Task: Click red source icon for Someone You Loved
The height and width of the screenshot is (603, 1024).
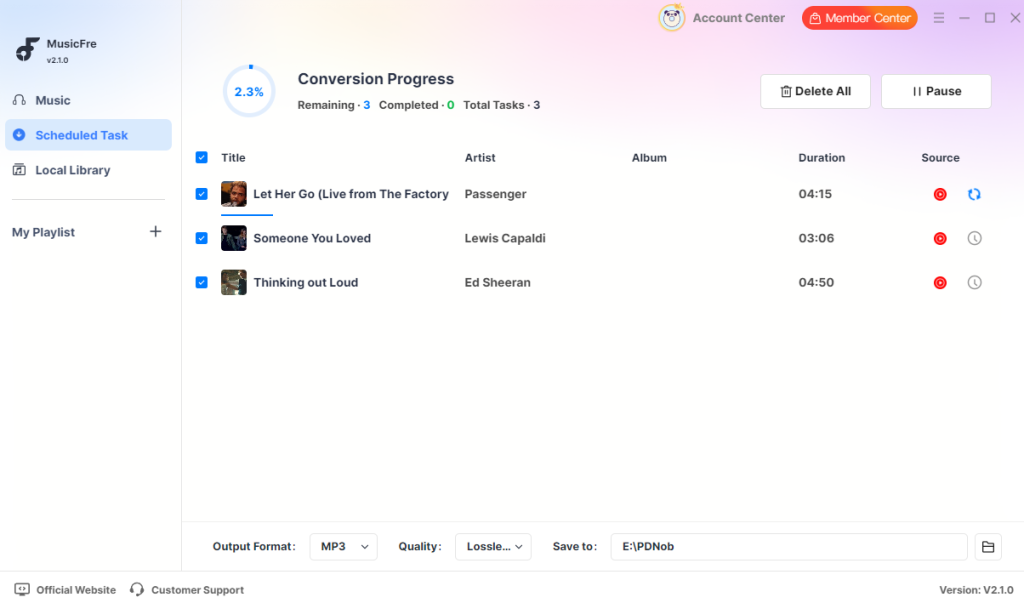Action: pos(940,238)
